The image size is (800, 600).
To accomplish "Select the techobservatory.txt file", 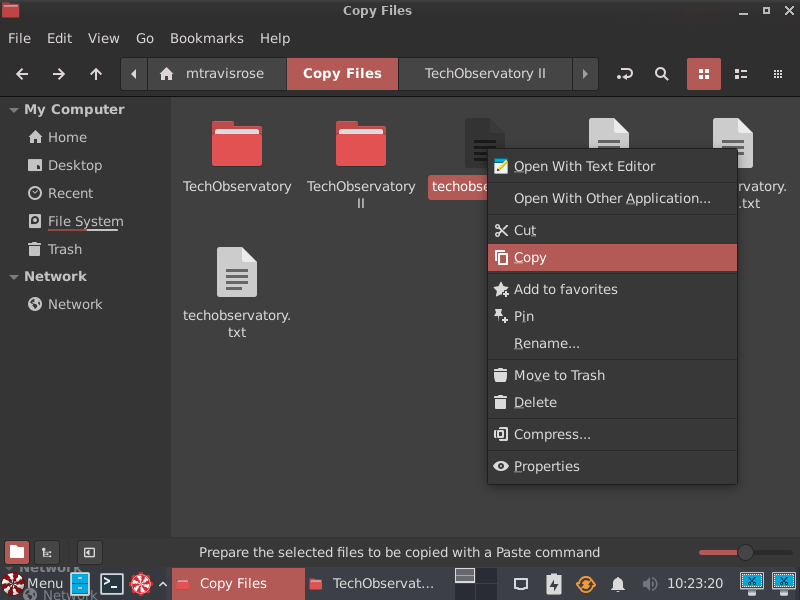I will click(236, 272).
